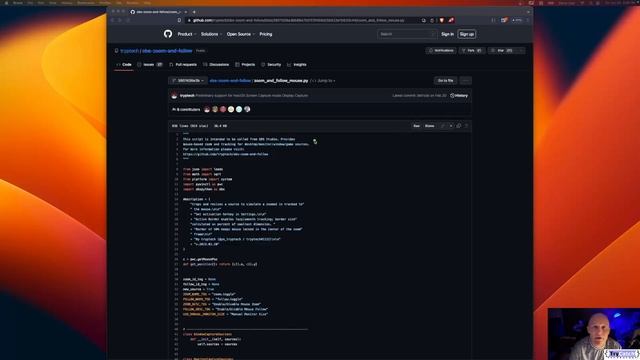Open the Product menu

[x=187, y=34]
